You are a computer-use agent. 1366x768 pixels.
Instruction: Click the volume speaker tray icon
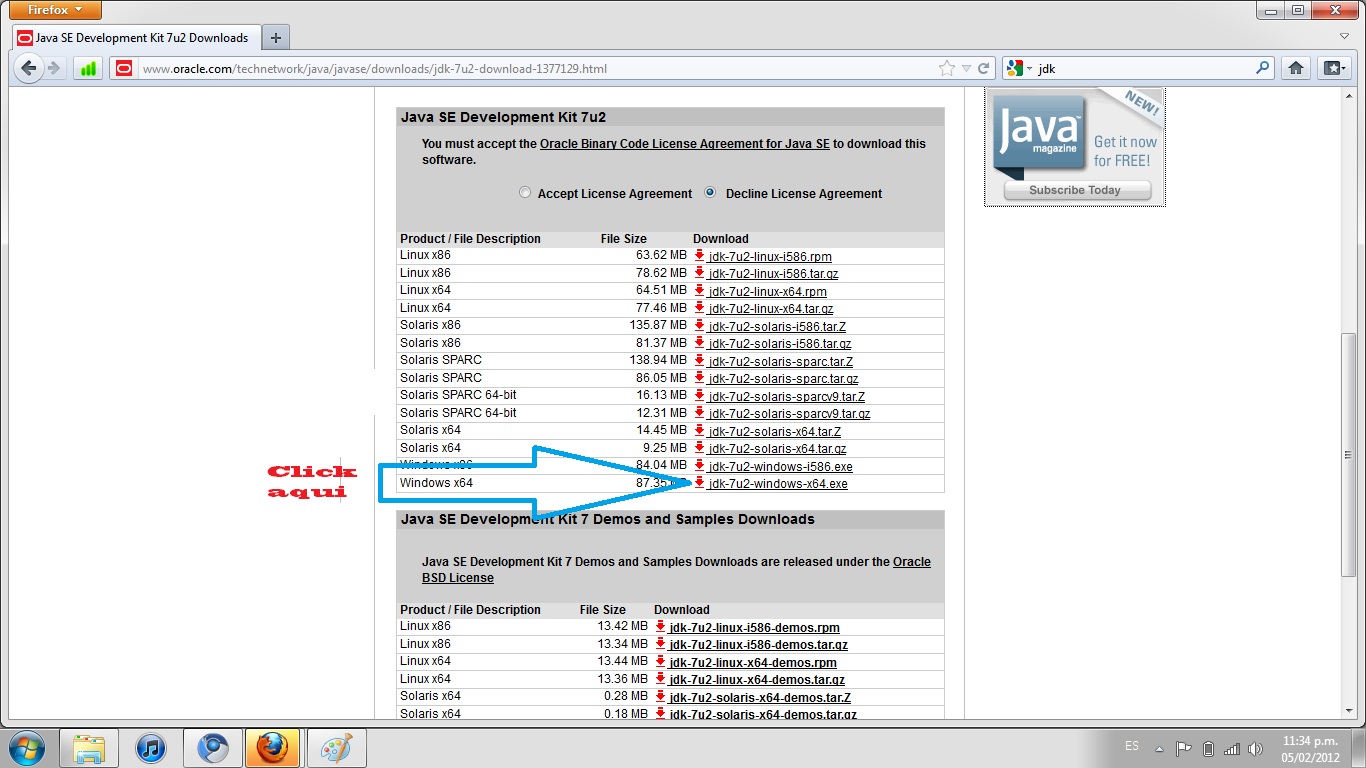tap(1255, 748)
